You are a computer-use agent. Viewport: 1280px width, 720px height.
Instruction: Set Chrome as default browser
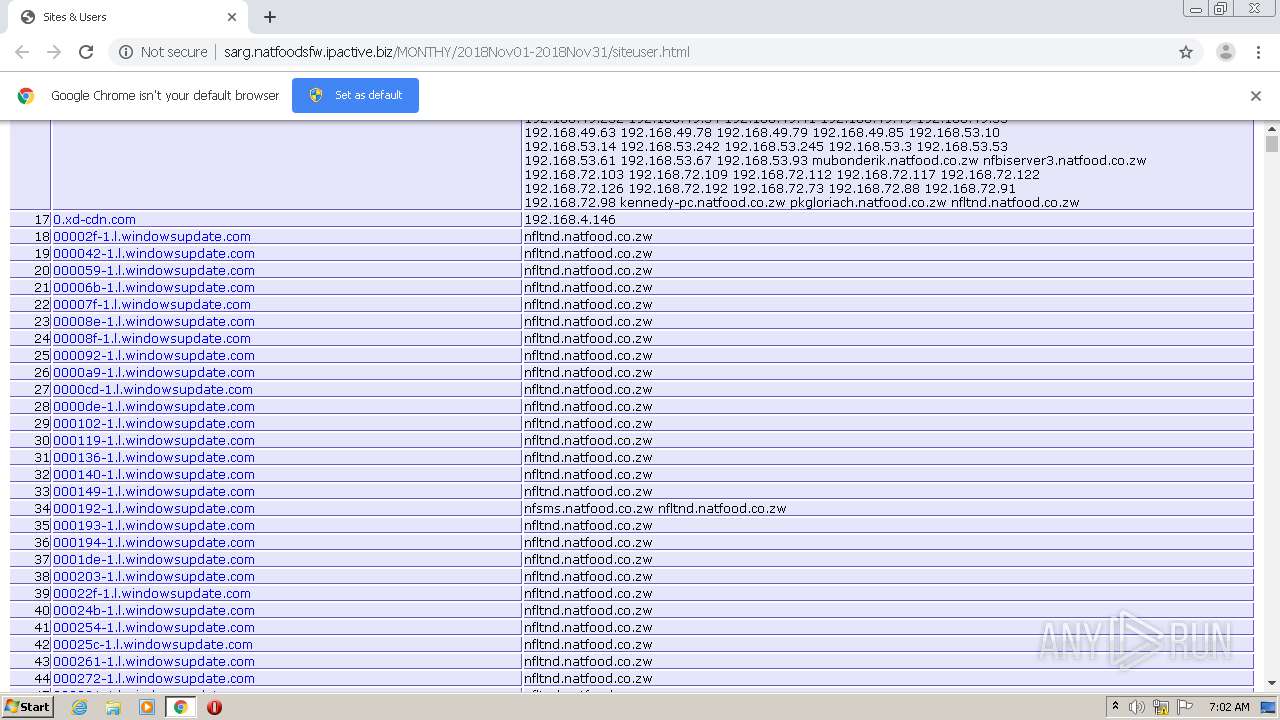[x=355, y=95]
